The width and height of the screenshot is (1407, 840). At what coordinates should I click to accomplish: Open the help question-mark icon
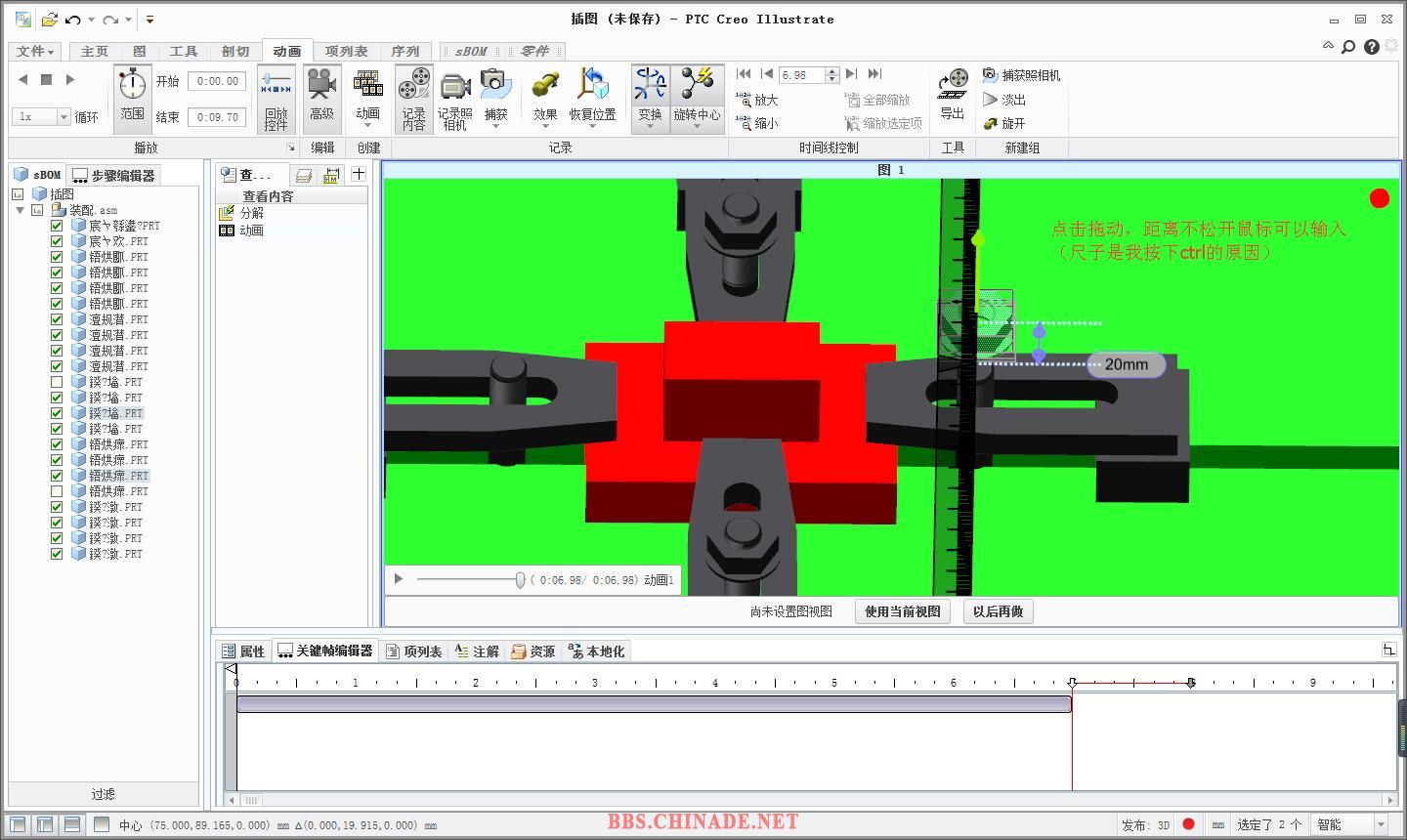(1371, 46)
